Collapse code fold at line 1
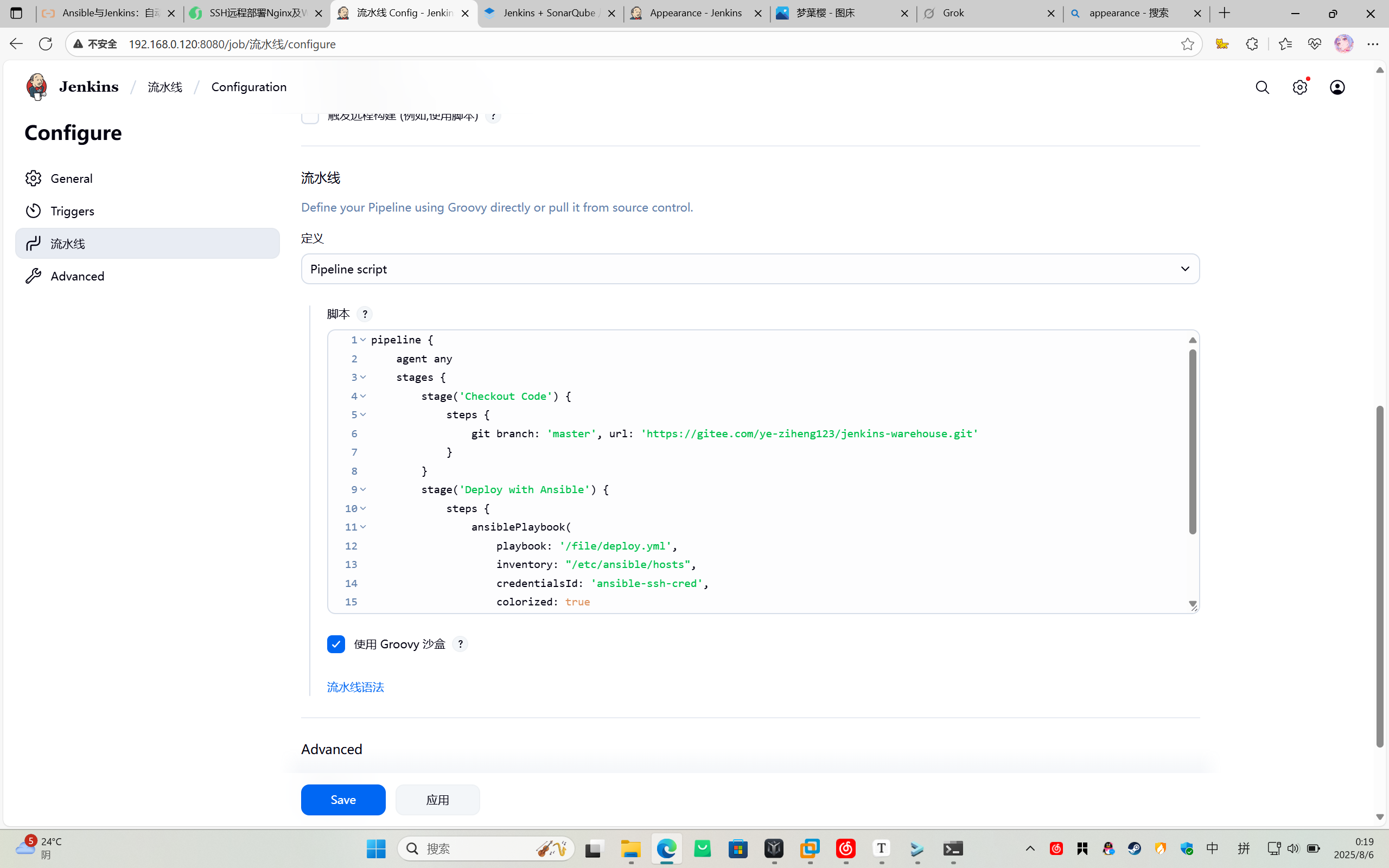This screenshot has height=868, width=1389. (363, 340)
